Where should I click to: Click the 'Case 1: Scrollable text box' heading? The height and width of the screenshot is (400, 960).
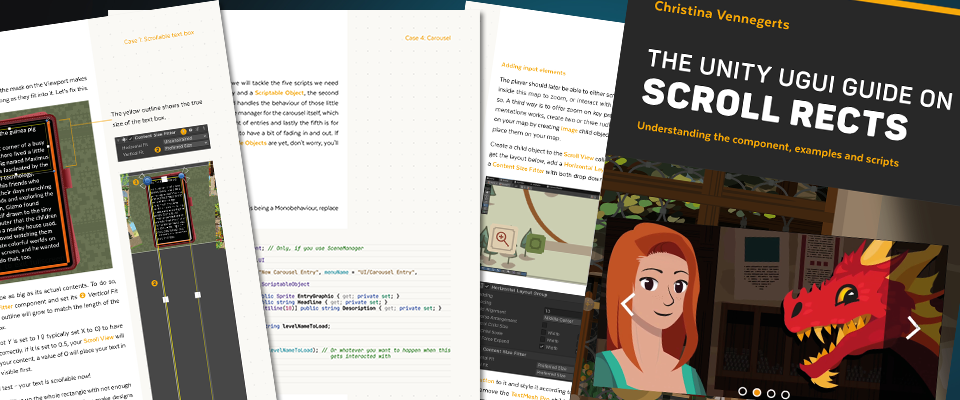coord(159,38)
